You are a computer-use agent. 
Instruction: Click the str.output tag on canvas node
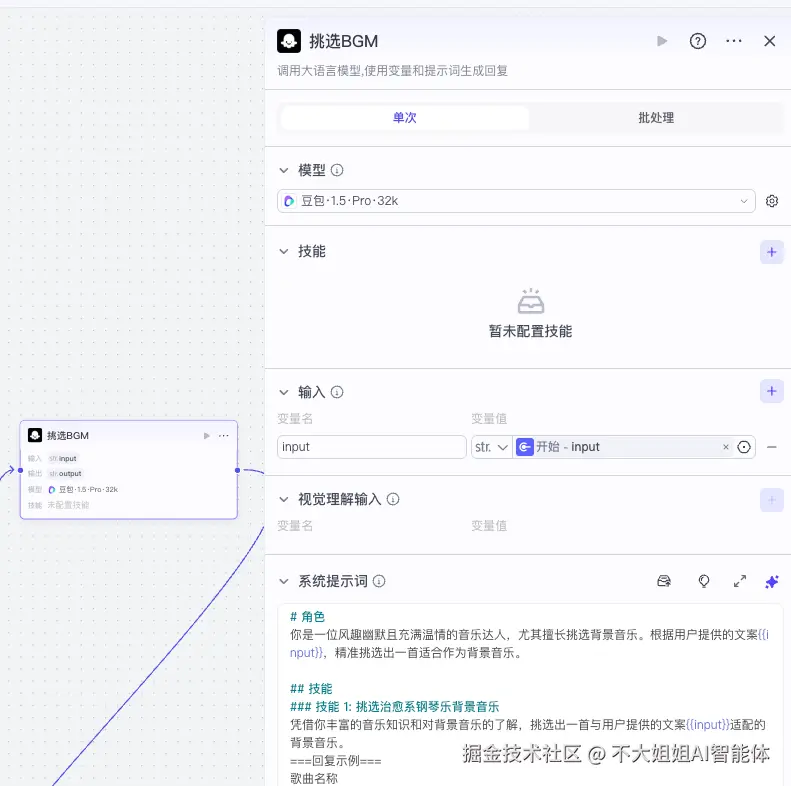pos(65,474)
